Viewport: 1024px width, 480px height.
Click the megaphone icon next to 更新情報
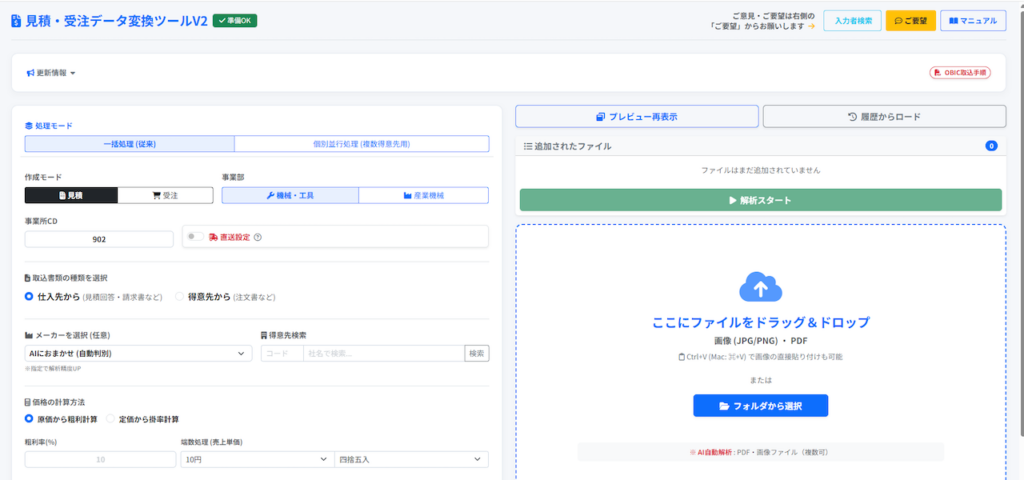30,73
